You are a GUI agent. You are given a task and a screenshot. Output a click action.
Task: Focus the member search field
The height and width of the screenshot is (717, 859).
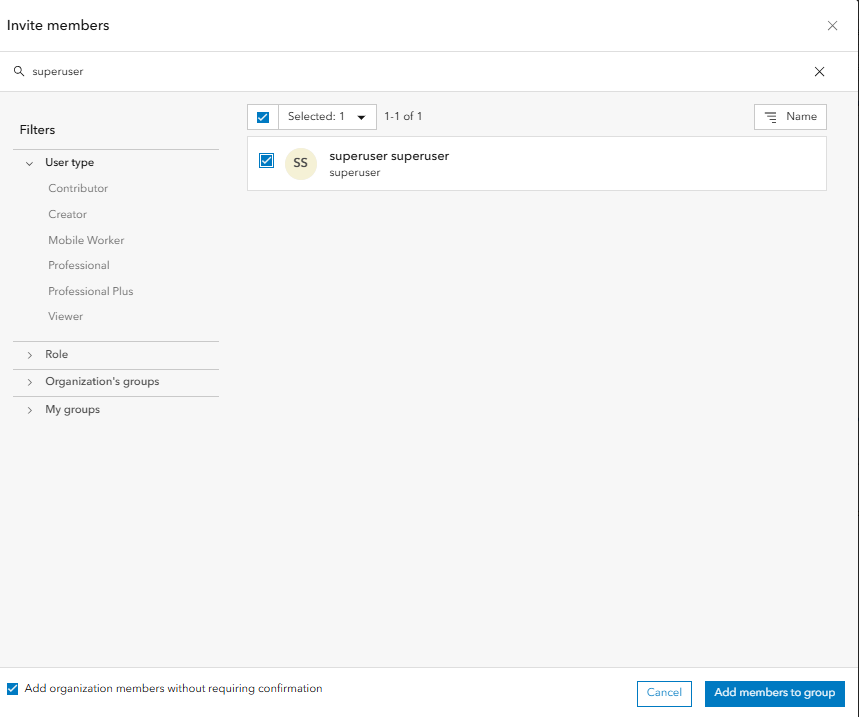click(x=400, y=72)
